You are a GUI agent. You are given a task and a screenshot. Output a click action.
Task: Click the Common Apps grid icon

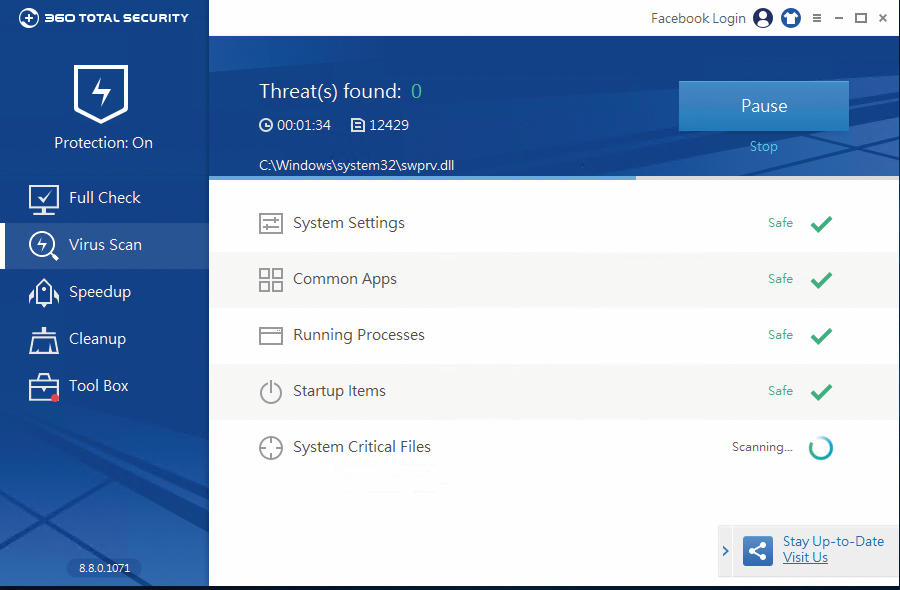(271, 280)
